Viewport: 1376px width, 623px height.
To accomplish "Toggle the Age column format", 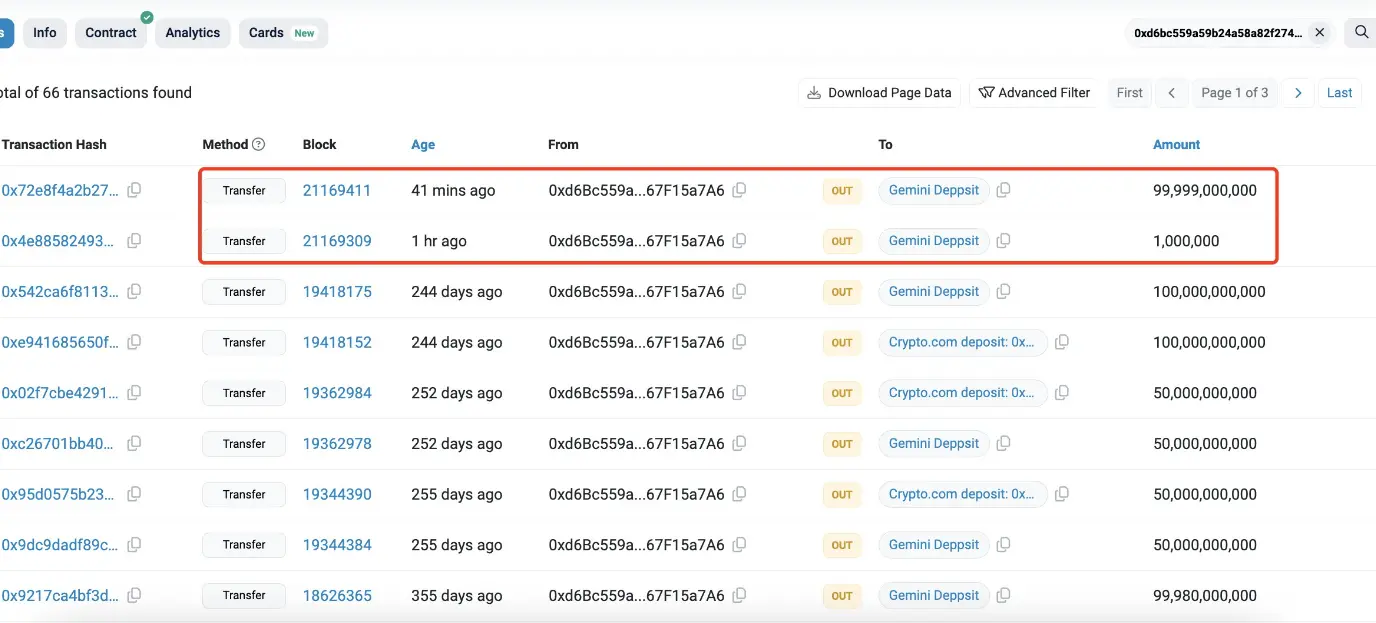I will [423, 144].
